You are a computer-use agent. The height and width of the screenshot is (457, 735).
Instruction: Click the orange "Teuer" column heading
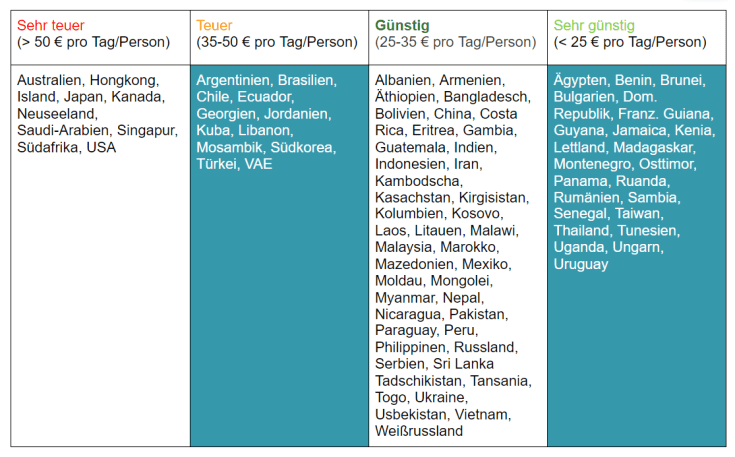pos(216,25)
